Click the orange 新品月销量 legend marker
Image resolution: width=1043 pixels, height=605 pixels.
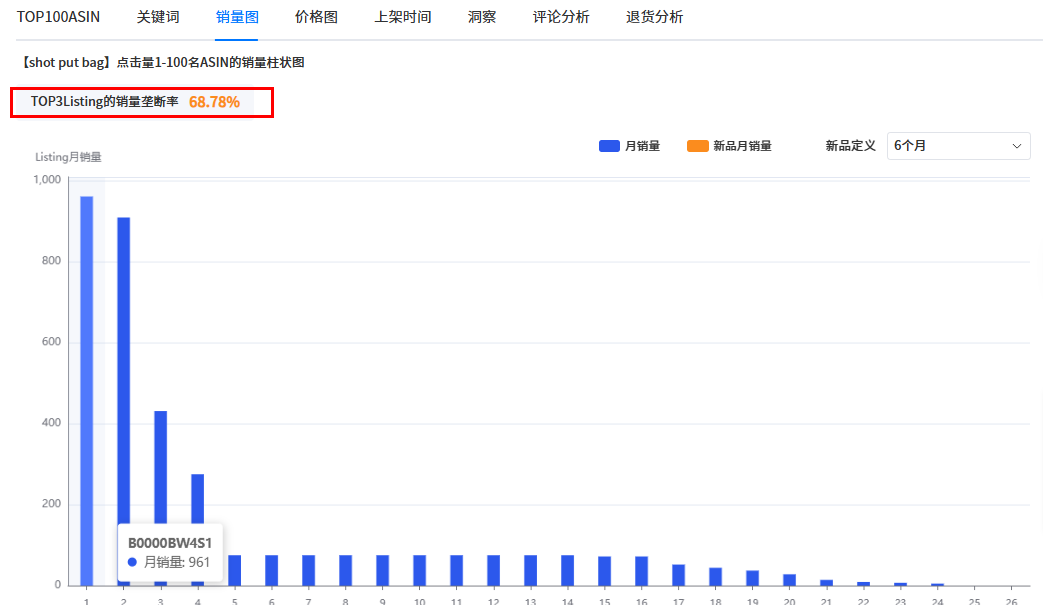[696, 146]
